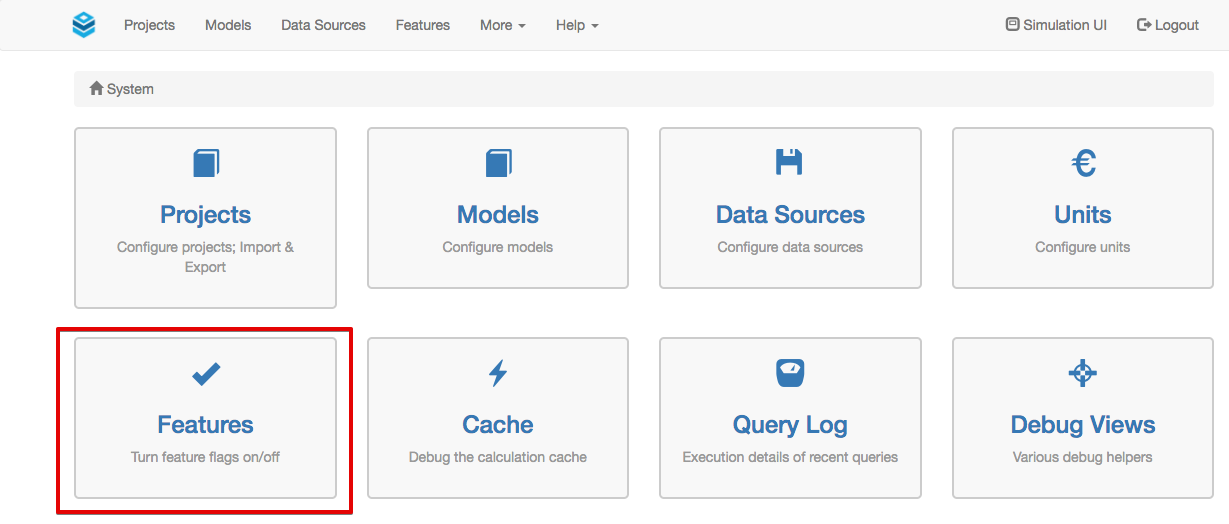Open the Help dropdown in navbar
Screen dimensions: 1229x524
click(x=577, y=25)
